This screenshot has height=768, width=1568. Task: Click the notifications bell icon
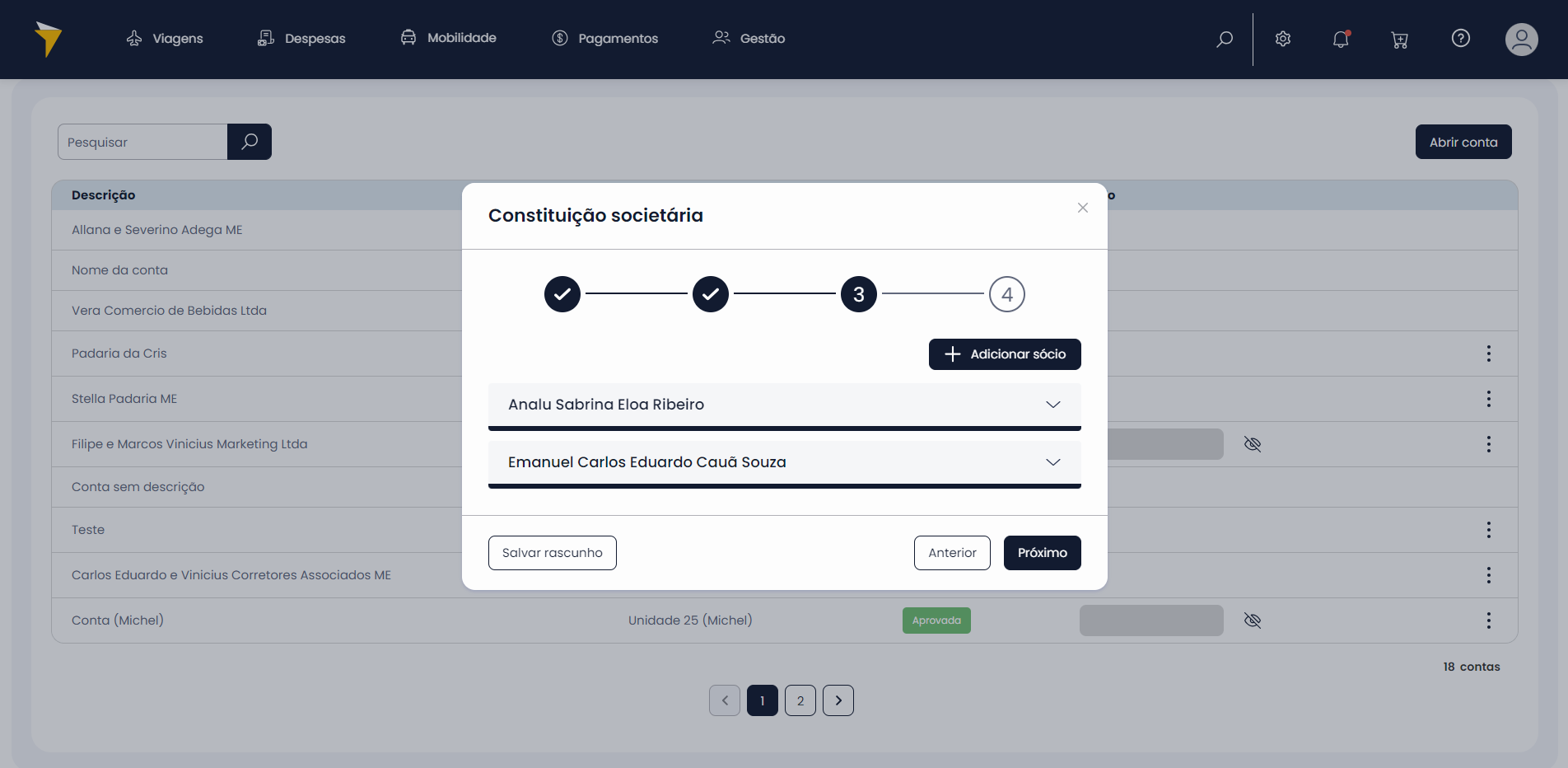coord(1341,39)
